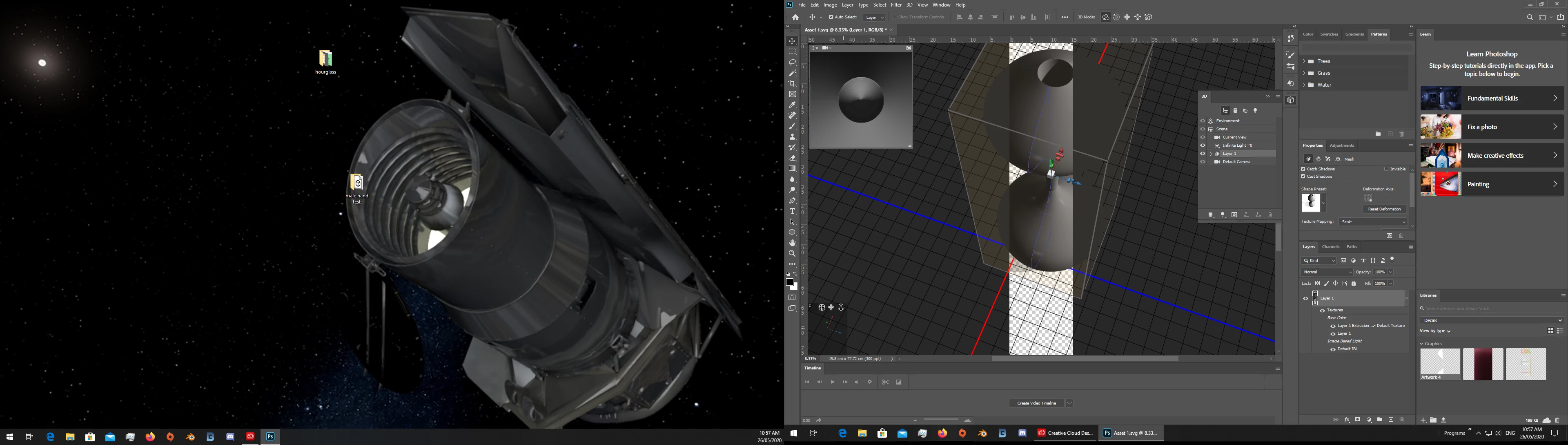Activate the Hand tool
The width and height of the screenshot is (1568, 445).
pyautogui.click(x=792, y=243)
